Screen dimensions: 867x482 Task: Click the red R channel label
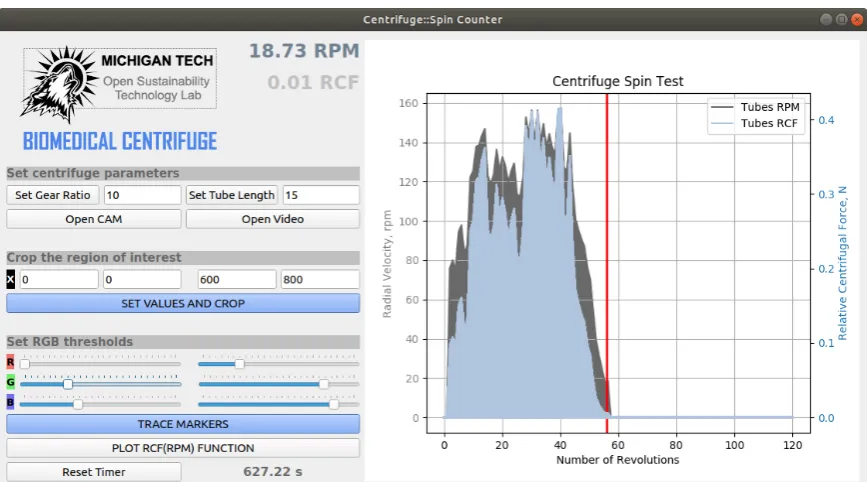(x=11, y=362)
